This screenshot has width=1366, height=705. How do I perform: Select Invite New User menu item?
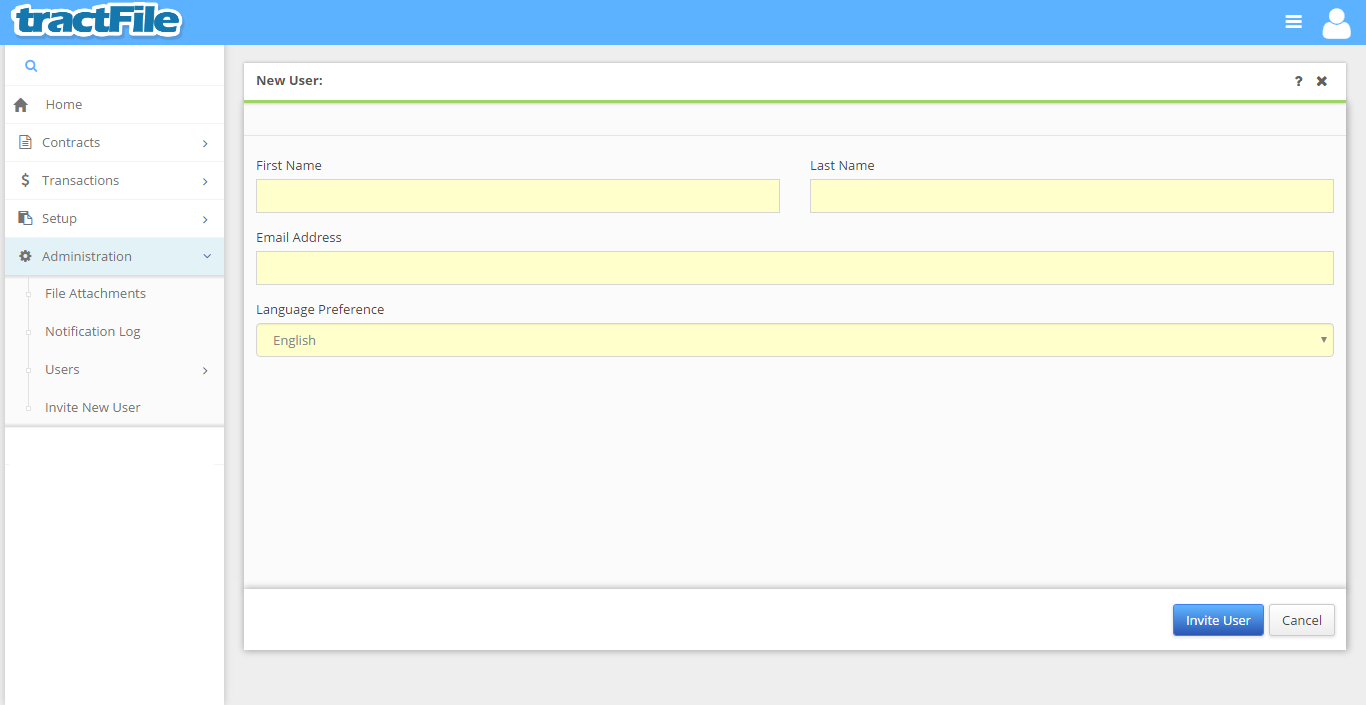coord(92,408)
